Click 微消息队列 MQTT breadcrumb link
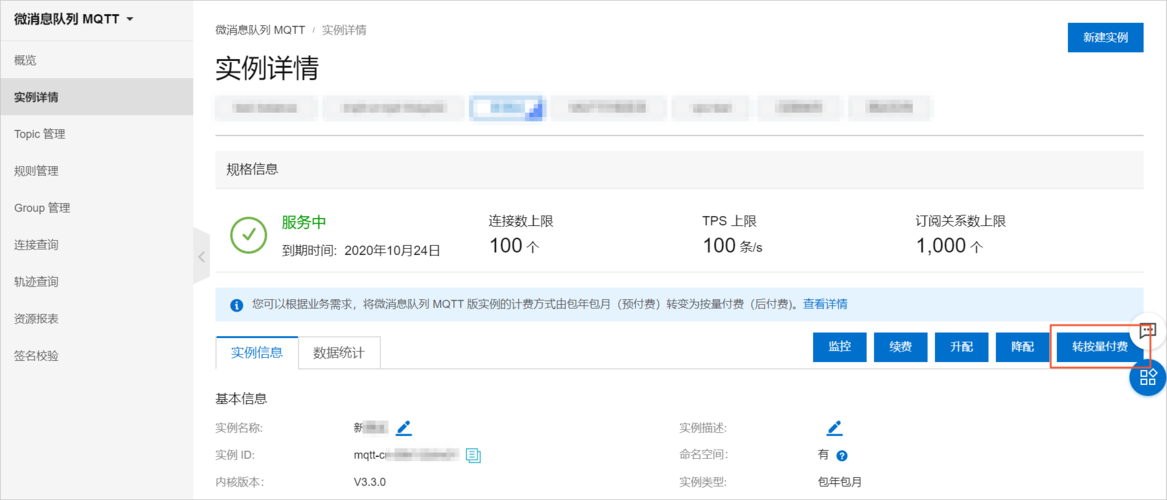 click(x=260, y=31)
